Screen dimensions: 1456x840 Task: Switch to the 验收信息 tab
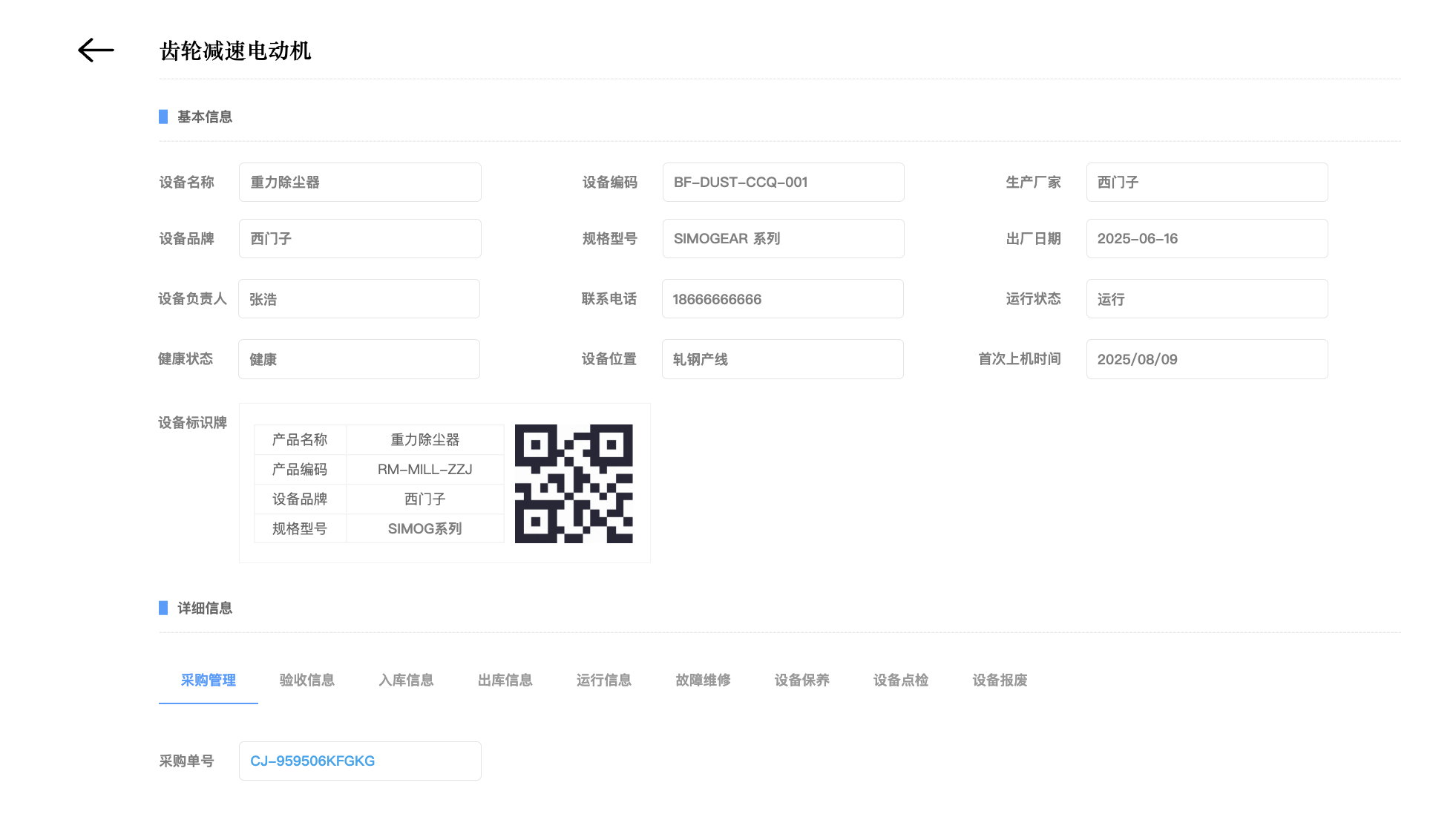(x=307, y=680)
